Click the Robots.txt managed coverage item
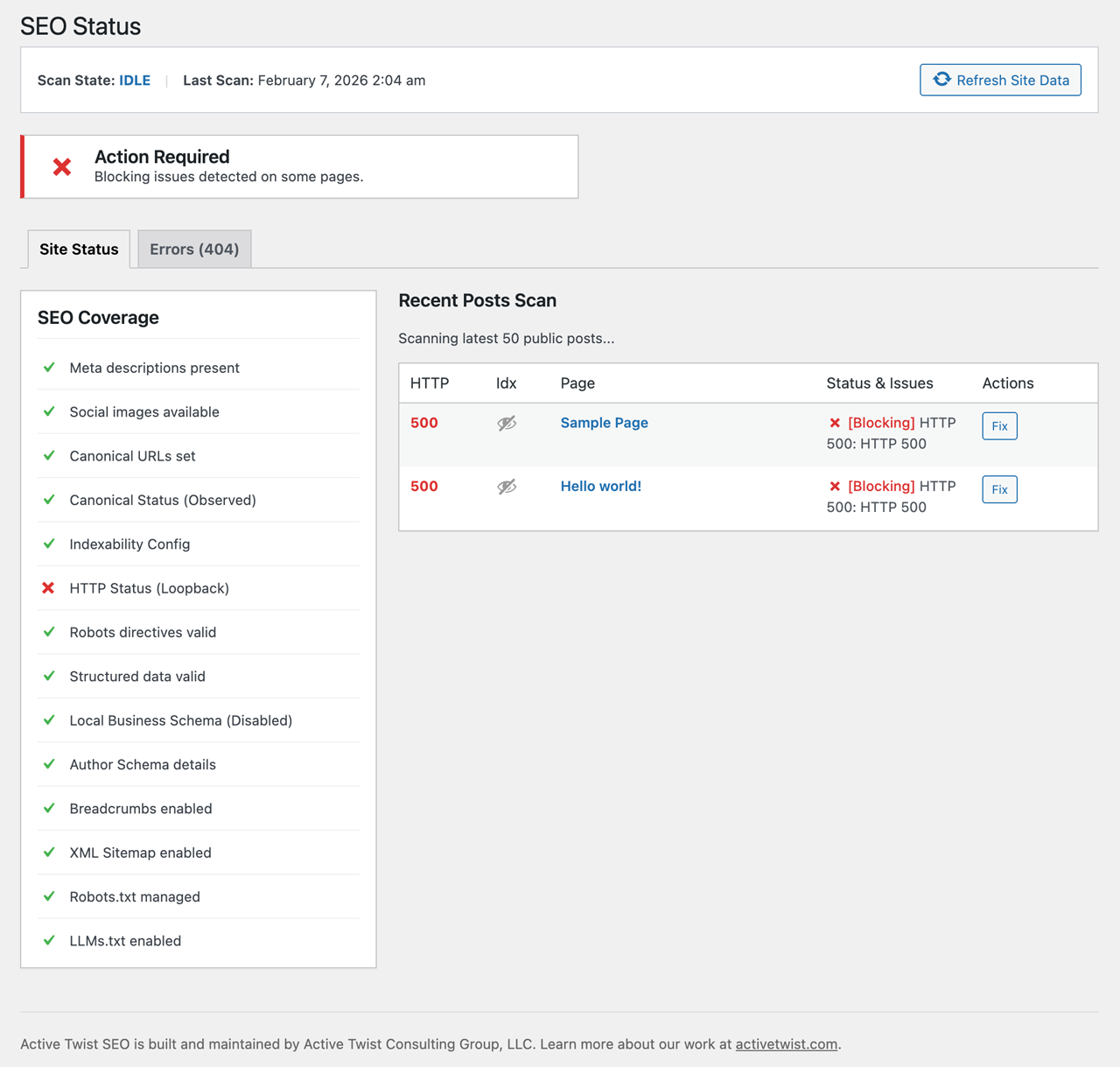The image size is (1120, 1067). pos(135,897)
